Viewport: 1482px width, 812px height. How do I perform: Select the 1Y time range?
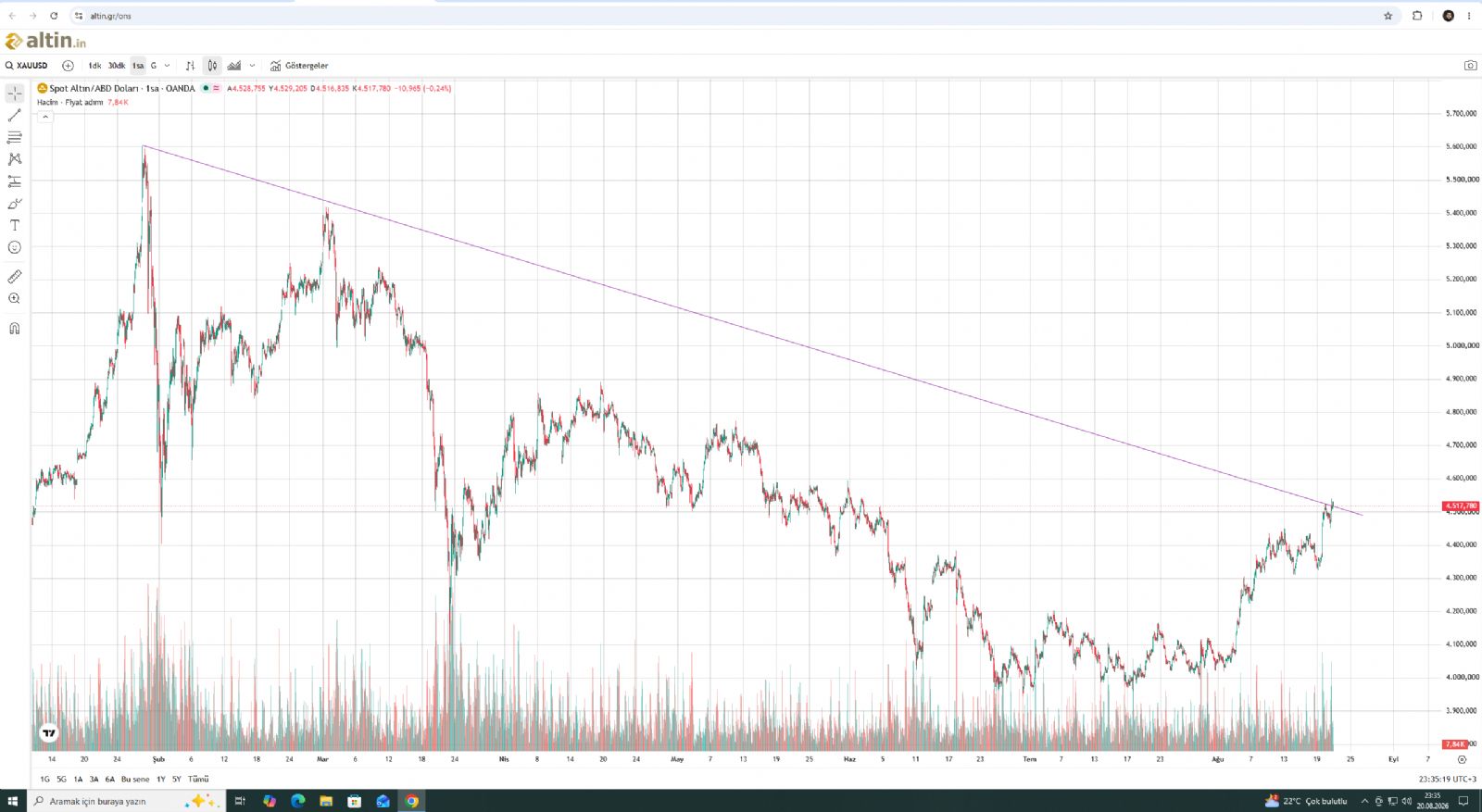pos(161,780)
